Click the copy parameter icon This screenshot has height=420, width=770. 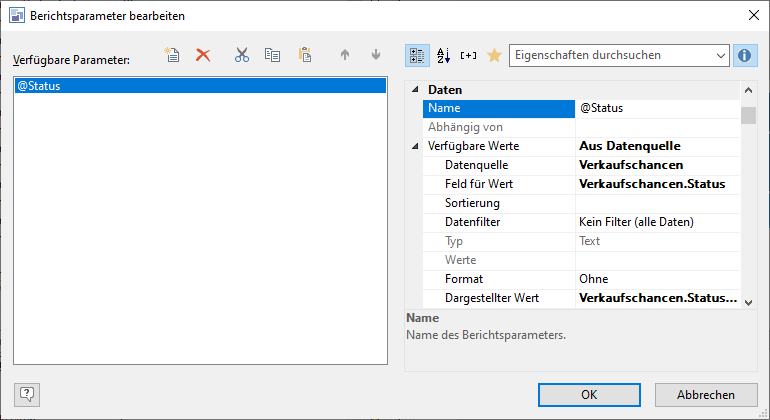pyautogui.click(x=272, y=56)
